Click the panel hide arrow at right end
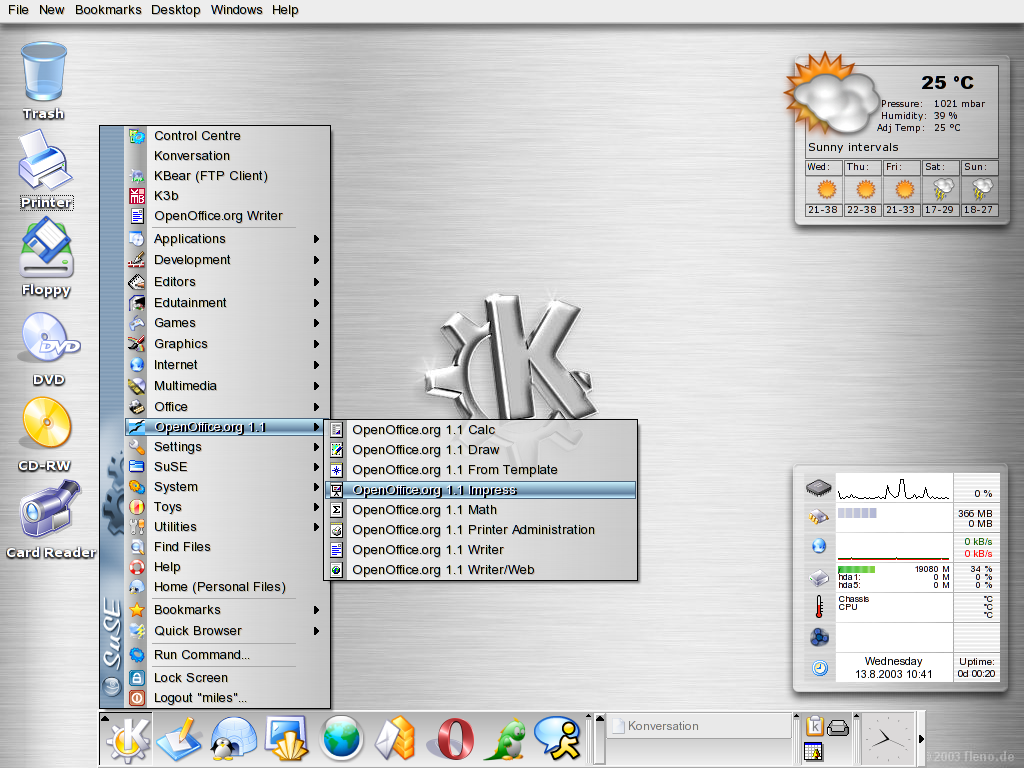This screenshot has height=768, width=1024. [x=921, y=739]
